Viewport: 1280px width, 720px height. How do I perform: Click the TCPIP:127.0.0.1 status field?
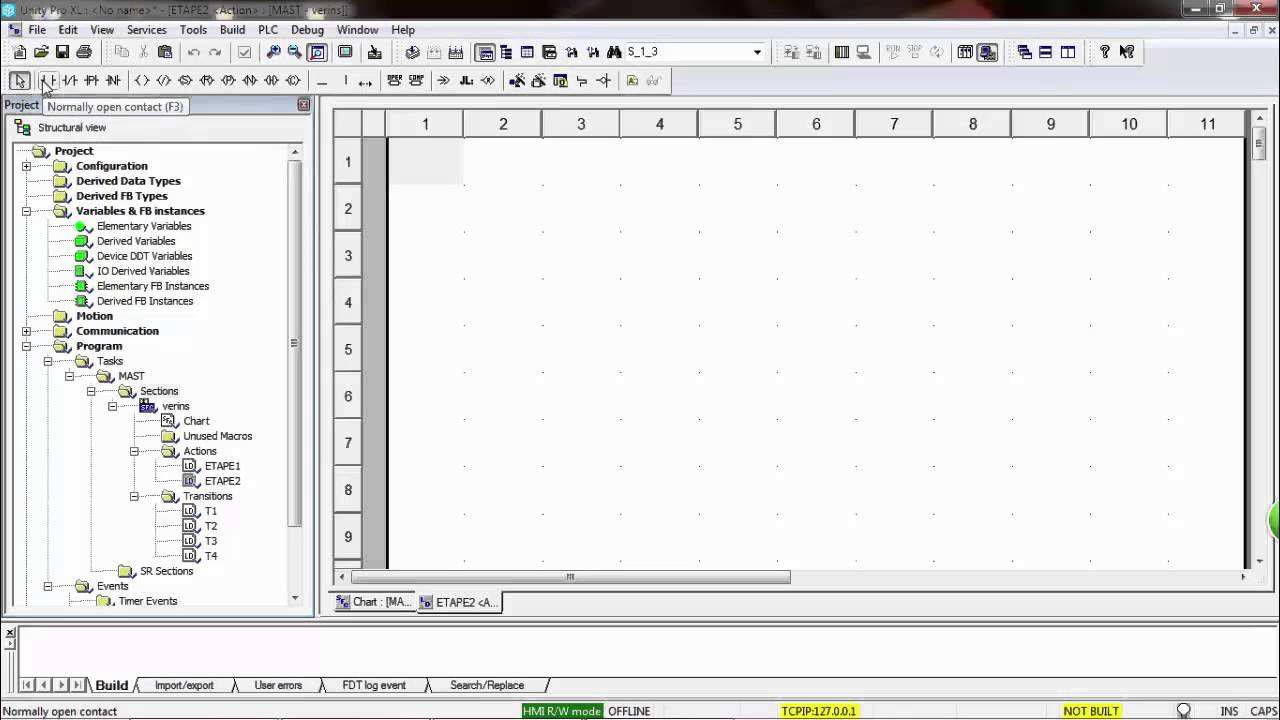819,711
